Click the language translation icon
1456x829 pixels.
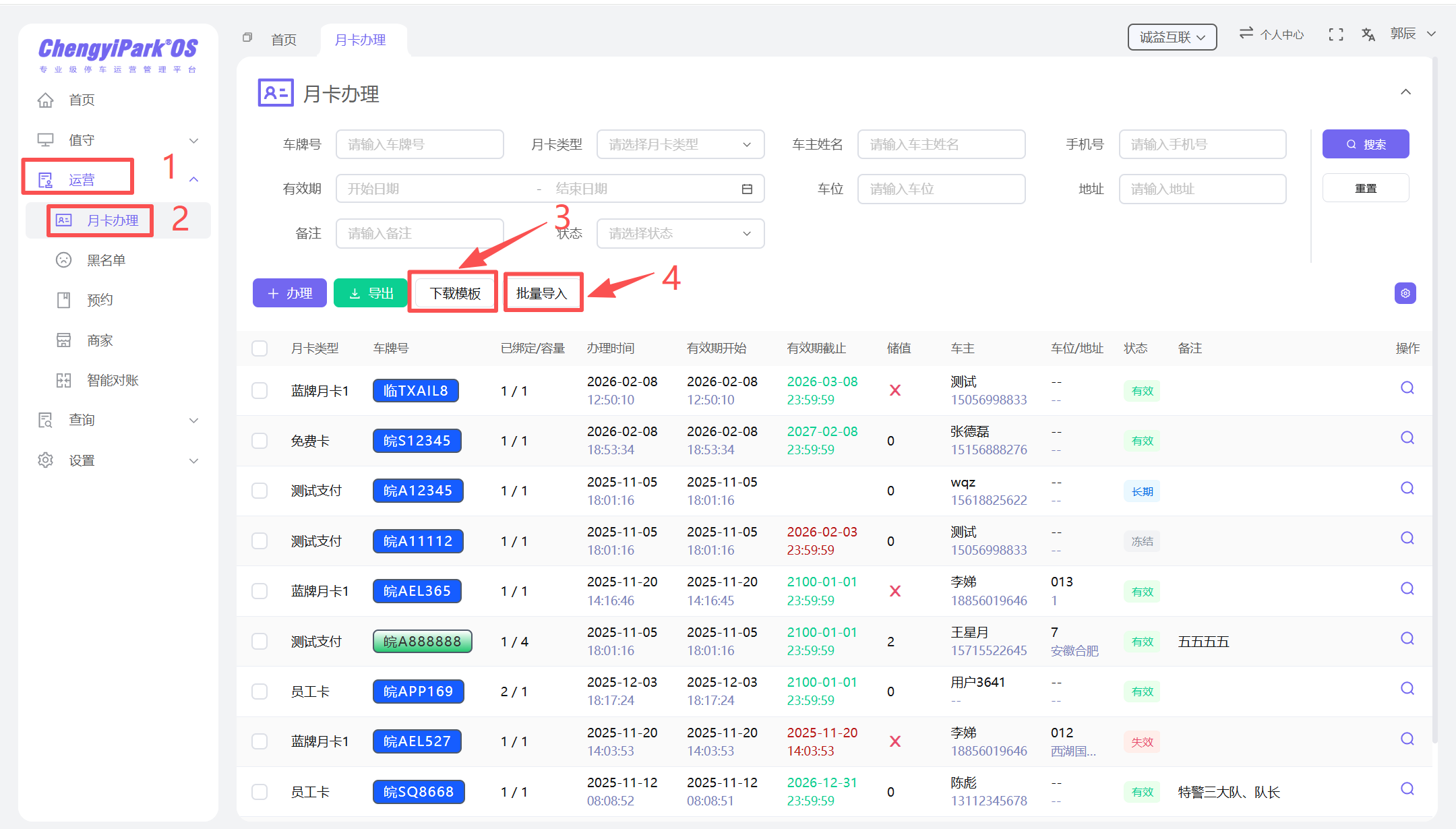coord(1368,34)
